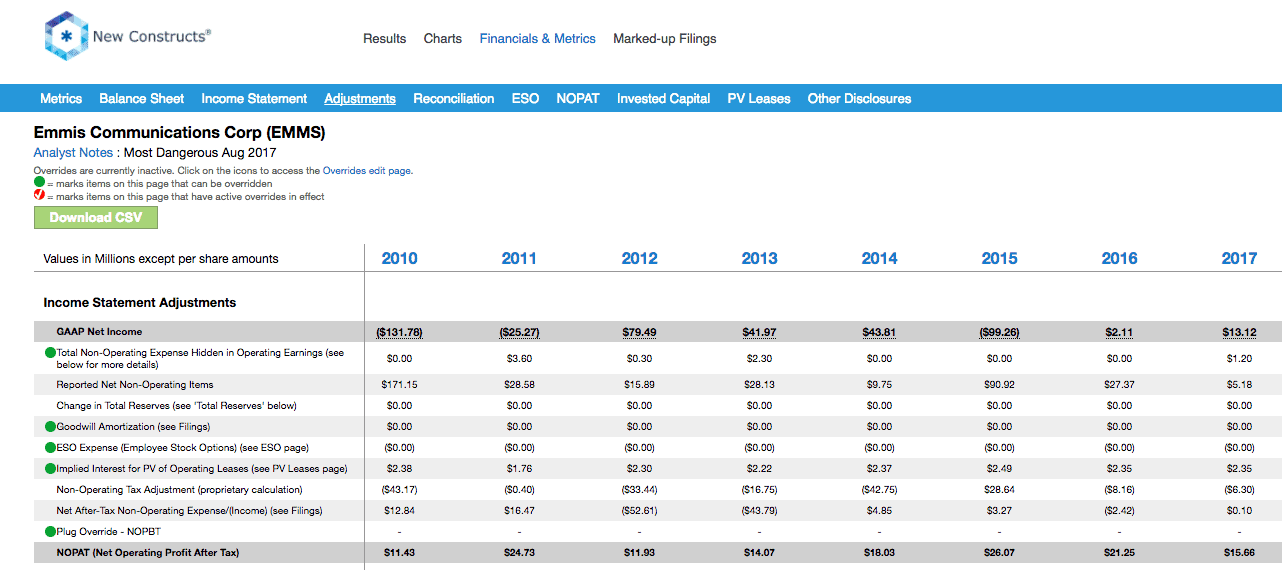Click the 2016 column header

[1119, 258]
